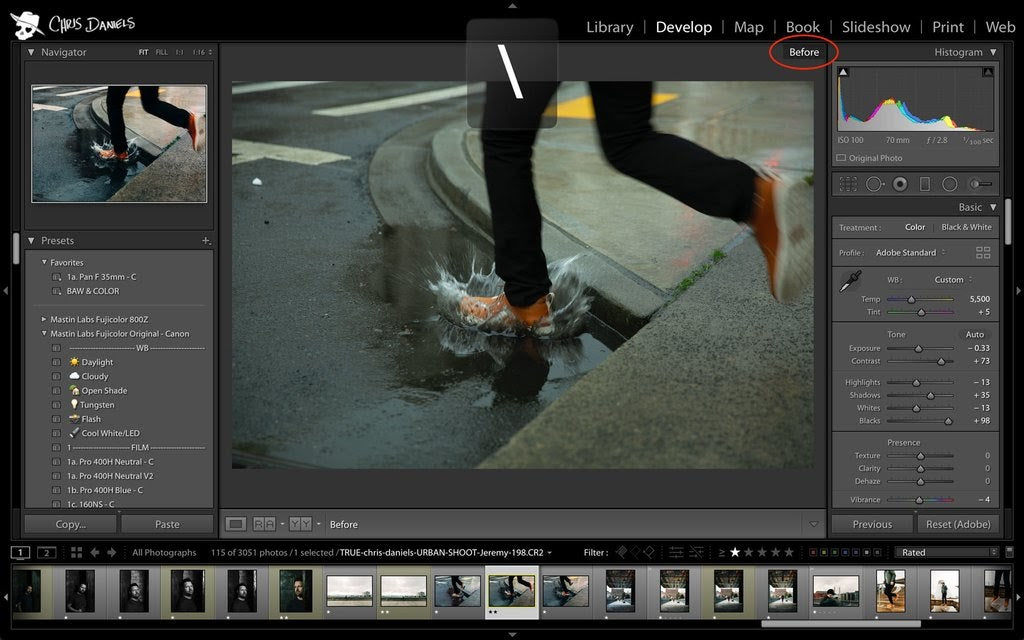Select the Adjustment Brush tool

click(980, 184)
